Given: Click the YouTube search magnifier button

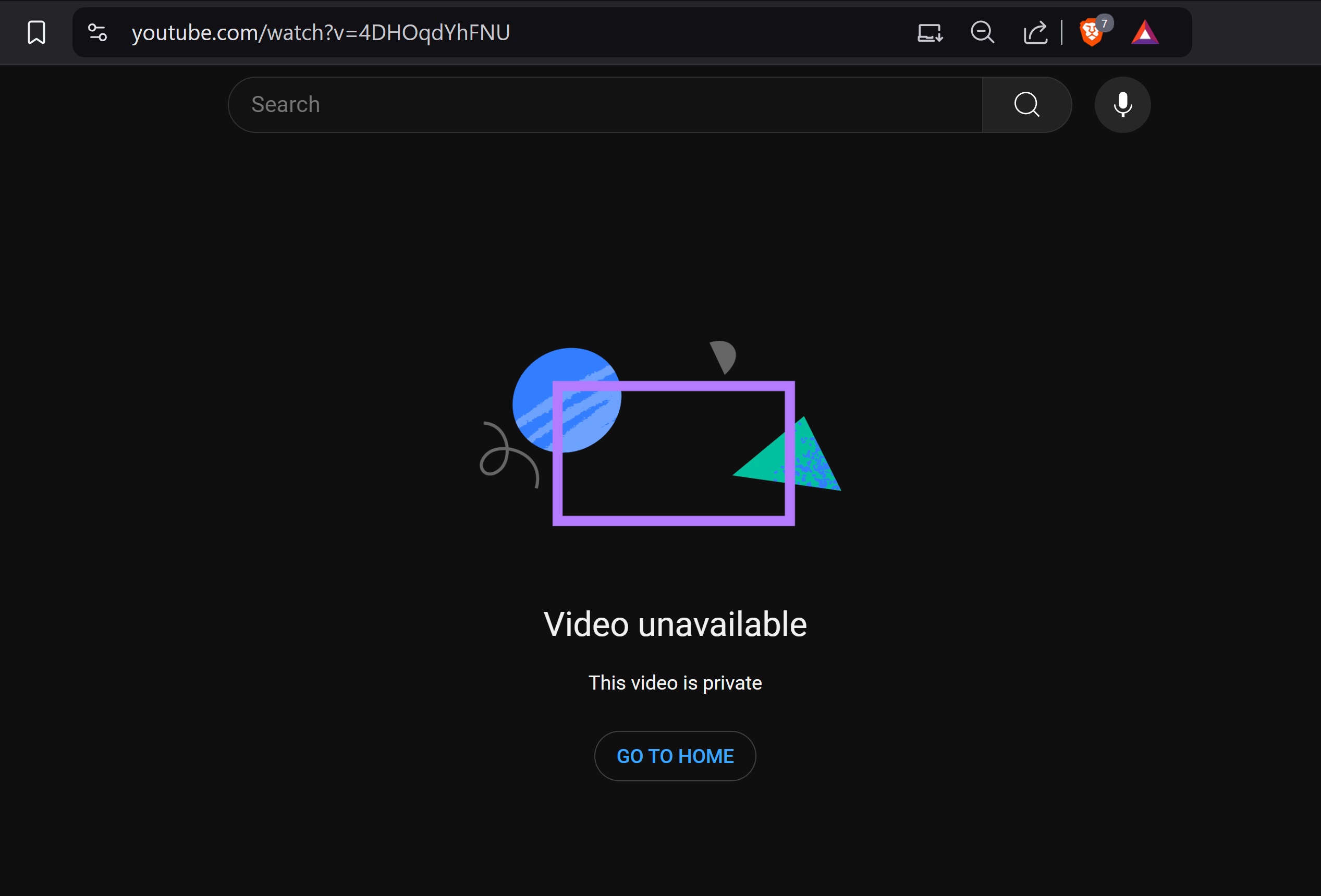Looking at the screenshot, I should pyautogui.click(x=1026, y=105).
